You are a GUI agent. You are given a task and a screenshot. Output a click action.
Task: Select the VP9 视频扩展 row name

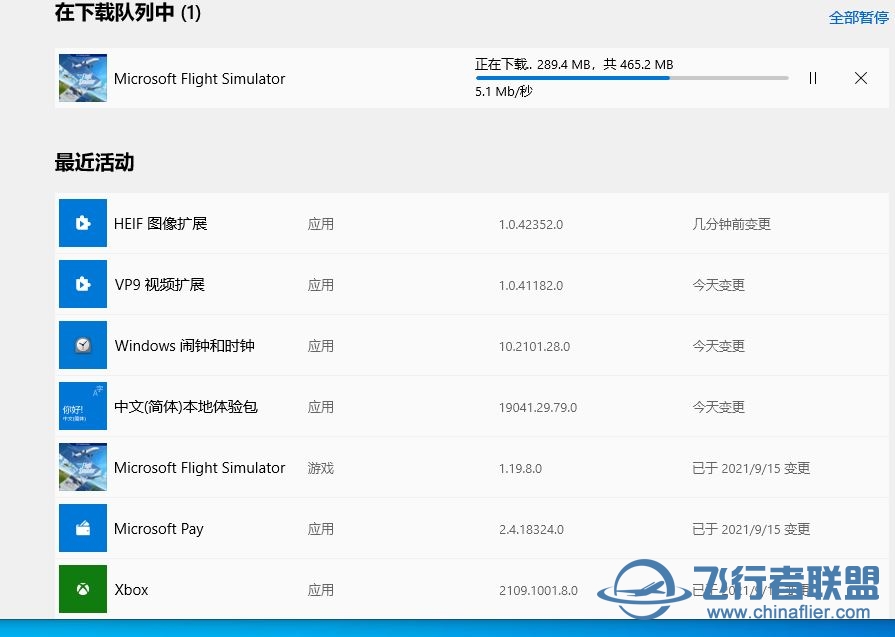coord(160,285)
